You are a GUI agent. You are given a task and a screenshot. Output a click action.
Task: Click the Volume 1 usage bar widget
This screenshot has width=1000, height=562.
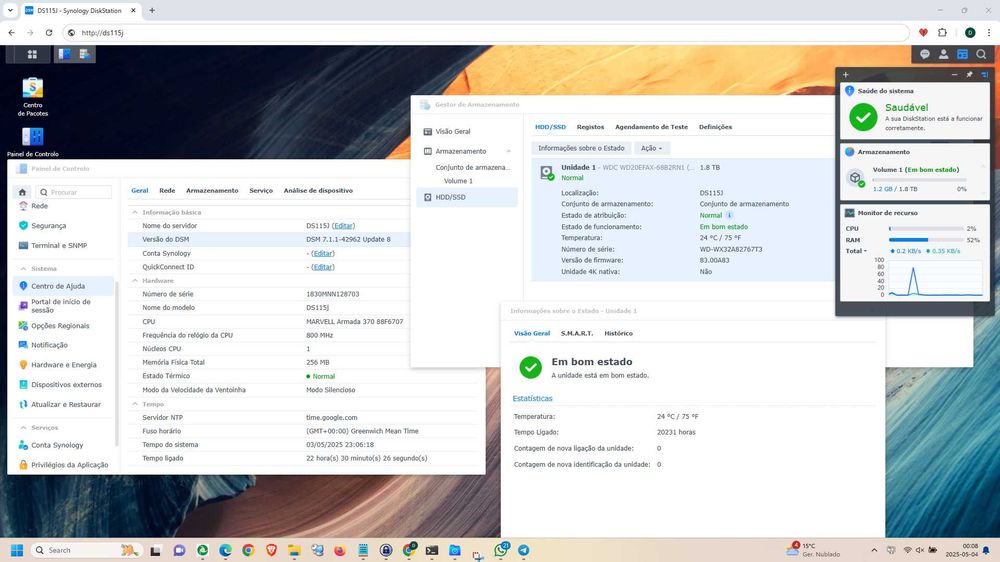pos(919,180)
